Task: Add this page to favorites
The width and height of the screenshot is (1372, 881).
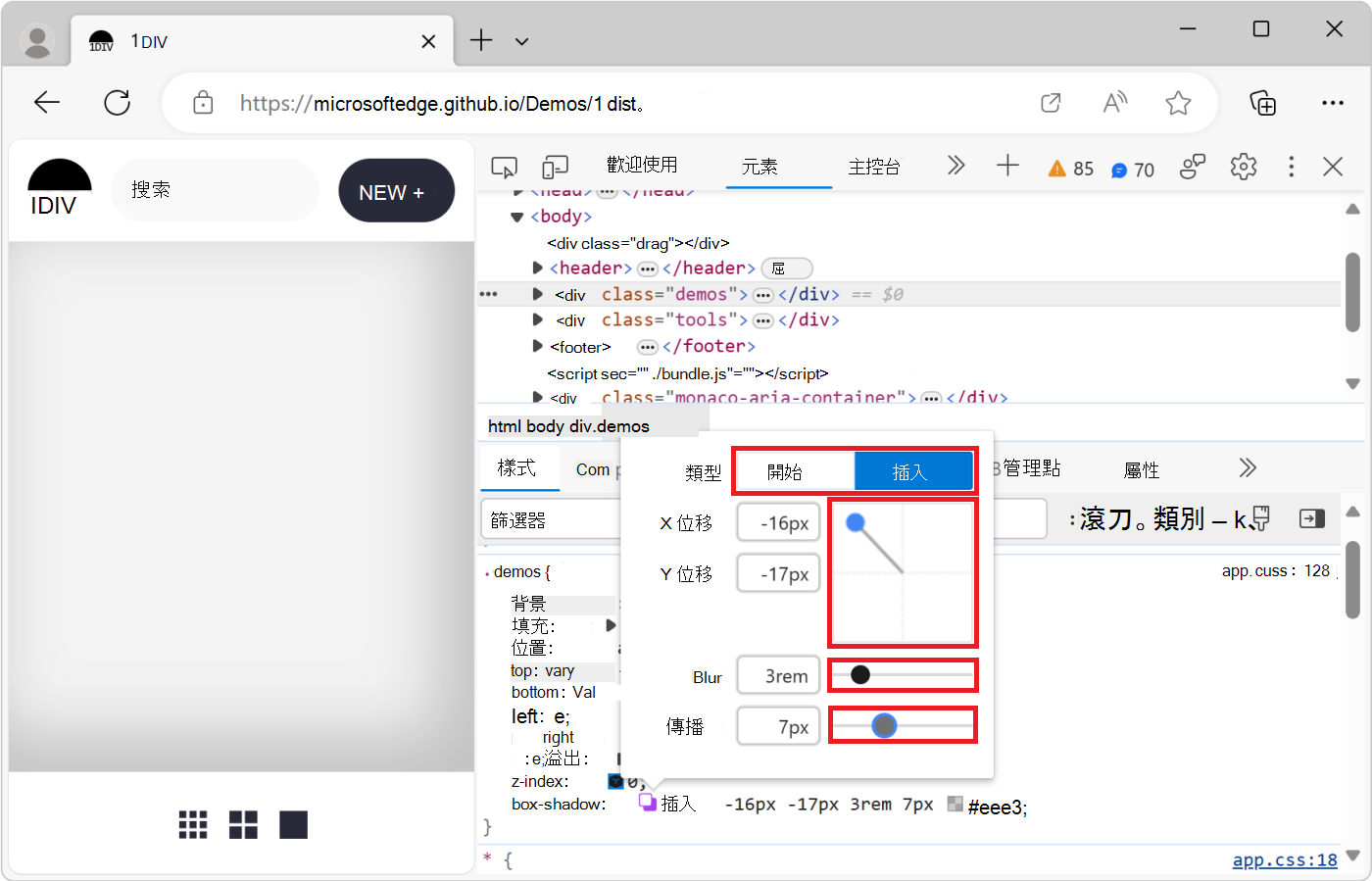Action: pyautogui.click(x=1178, y=102)
